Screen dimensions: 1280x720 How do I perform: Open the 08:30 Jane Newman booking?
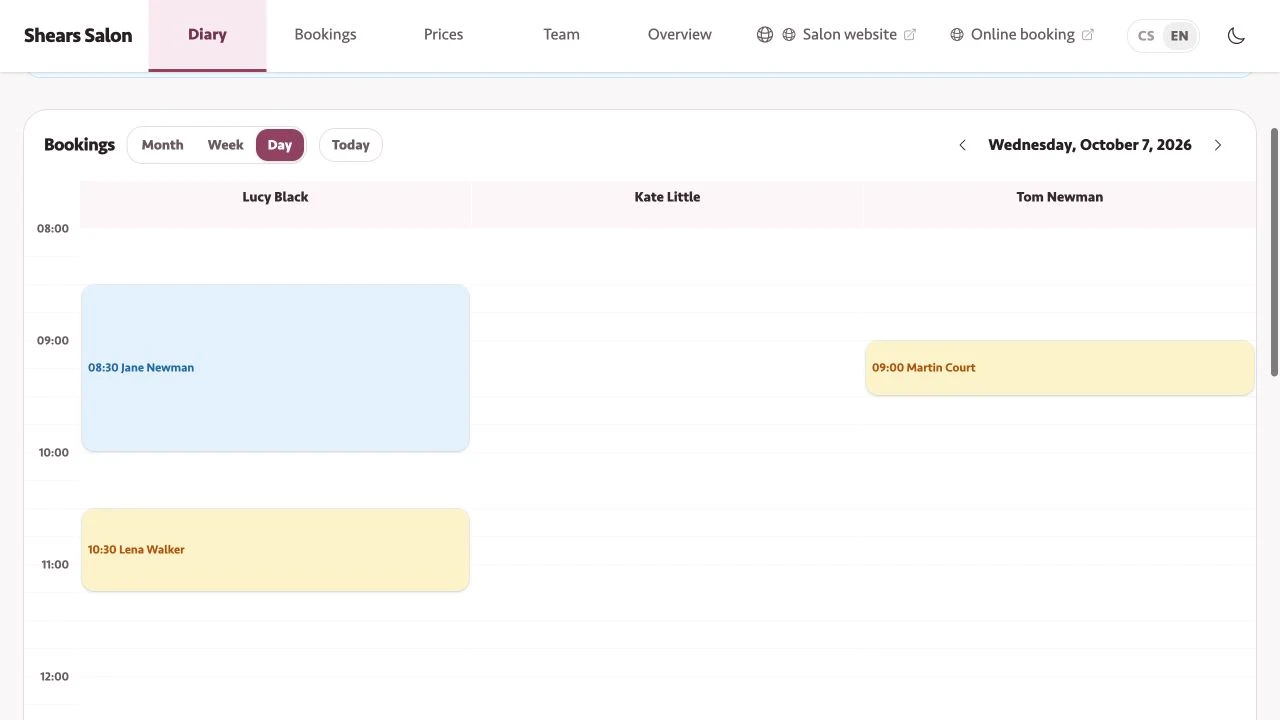pyautogui.click(x=275, y=368)
